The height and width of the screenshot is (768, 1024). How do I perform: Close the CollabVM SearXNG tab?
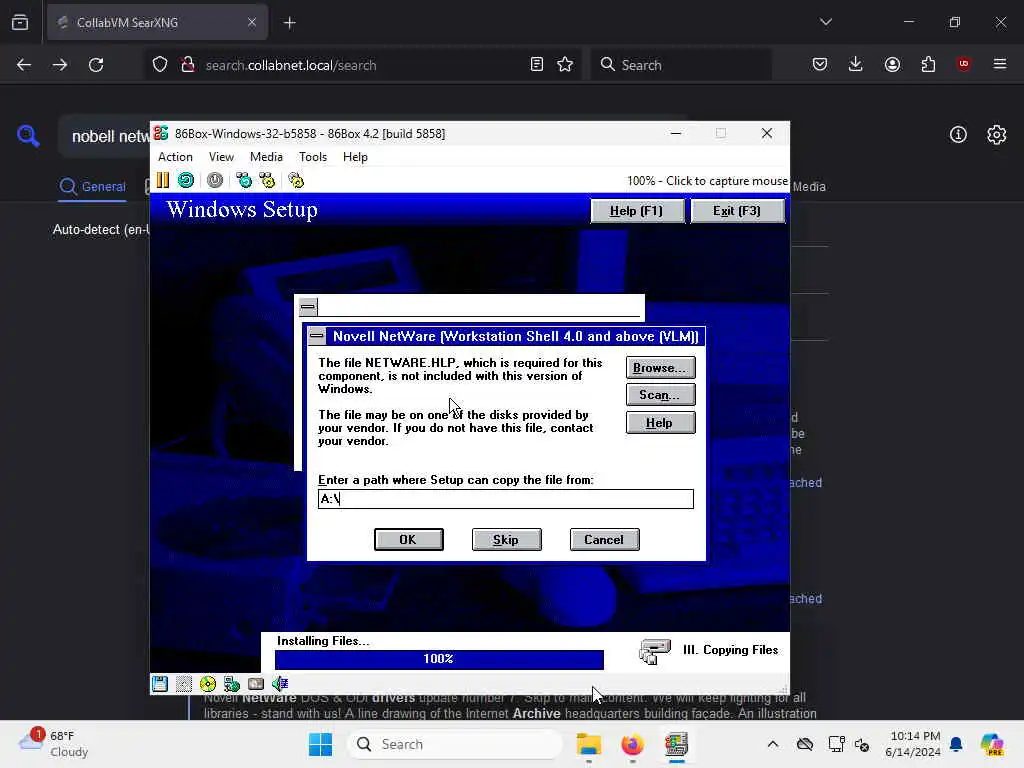[252, 22]
